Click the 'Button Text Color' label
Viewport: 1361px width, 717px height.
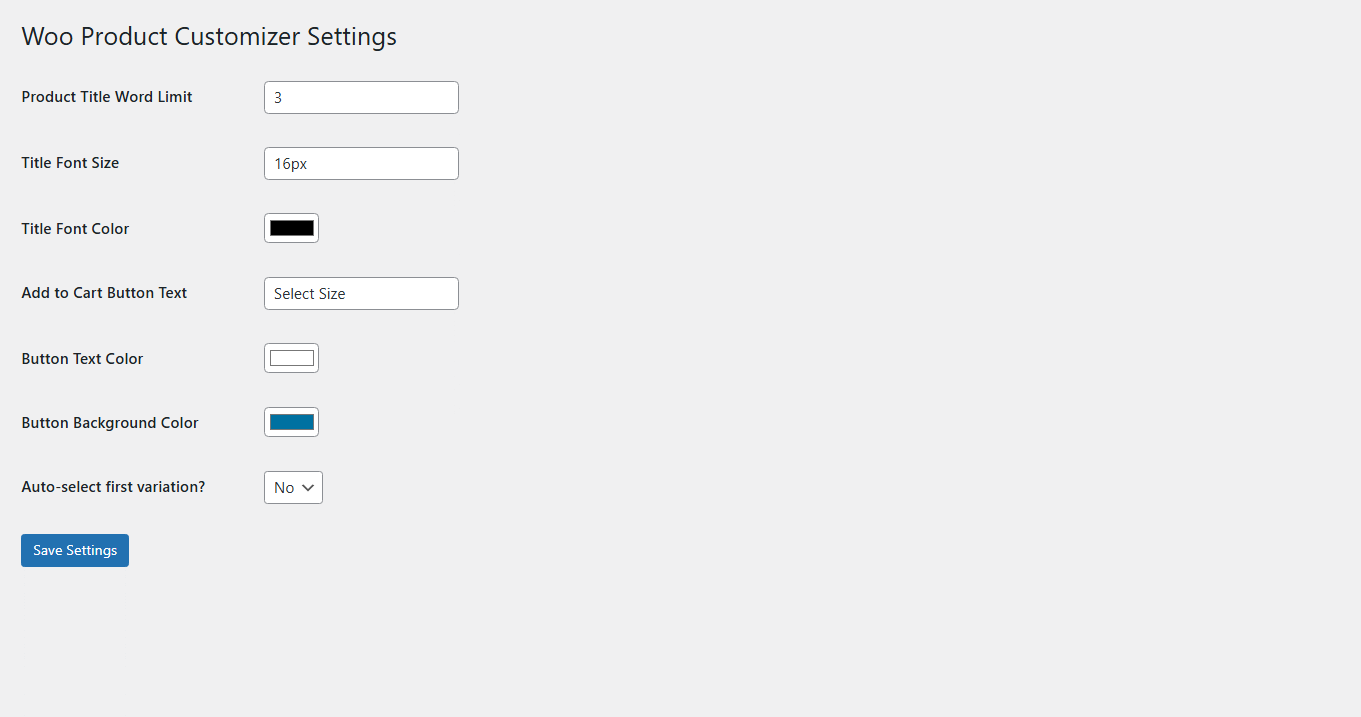coord(82,359)
